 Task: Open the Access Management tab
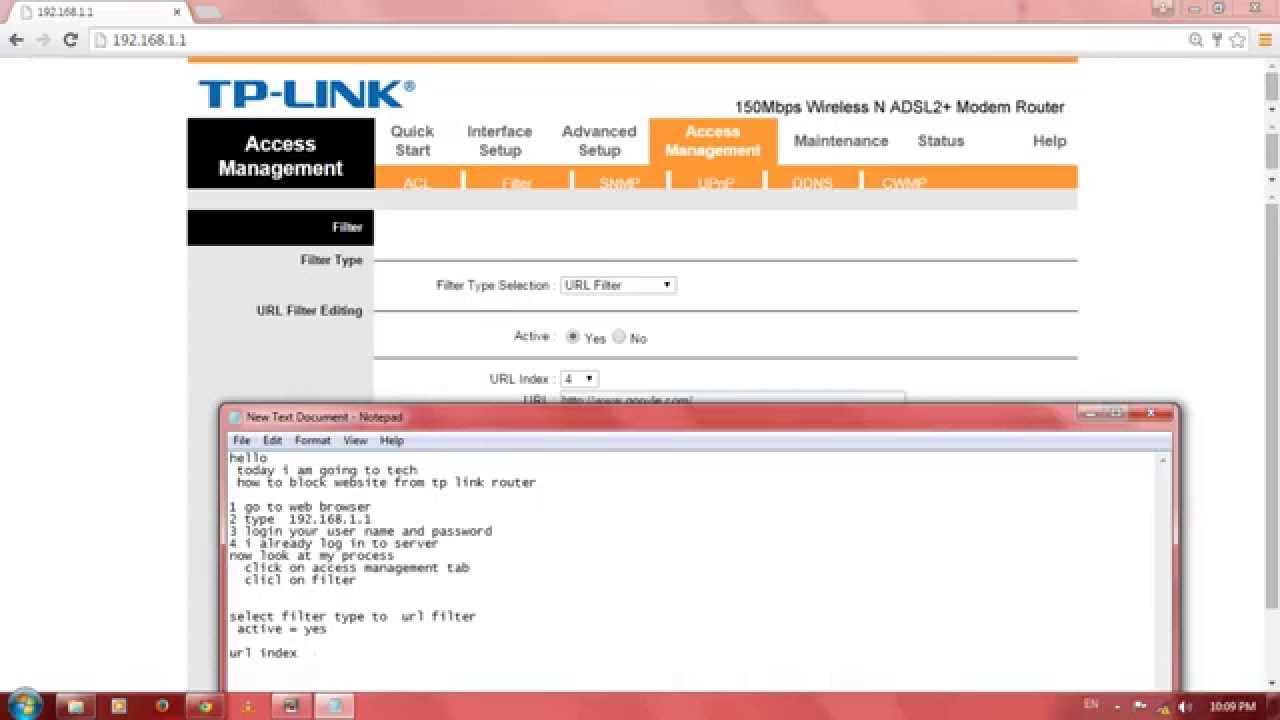coord(713,141)
